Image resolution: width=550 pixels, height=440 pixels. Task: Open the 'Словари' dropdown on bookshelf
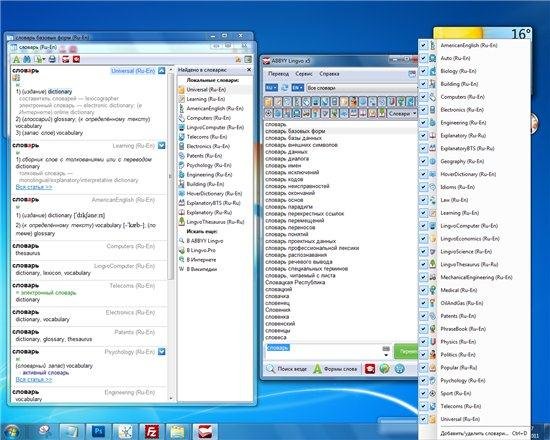click(x=402, y=113)
